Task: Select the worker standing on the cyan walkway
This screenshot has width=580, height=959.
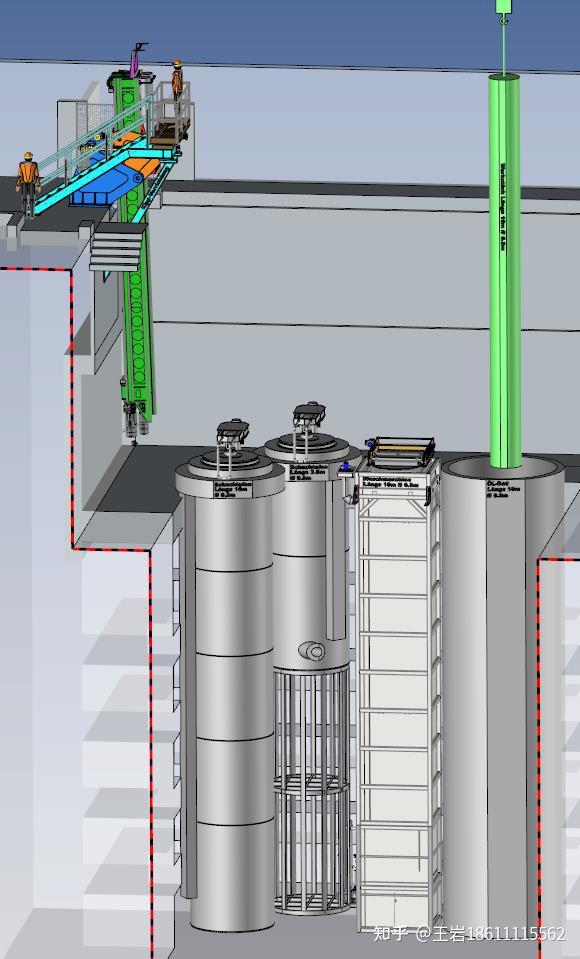Action: point(28,184)
